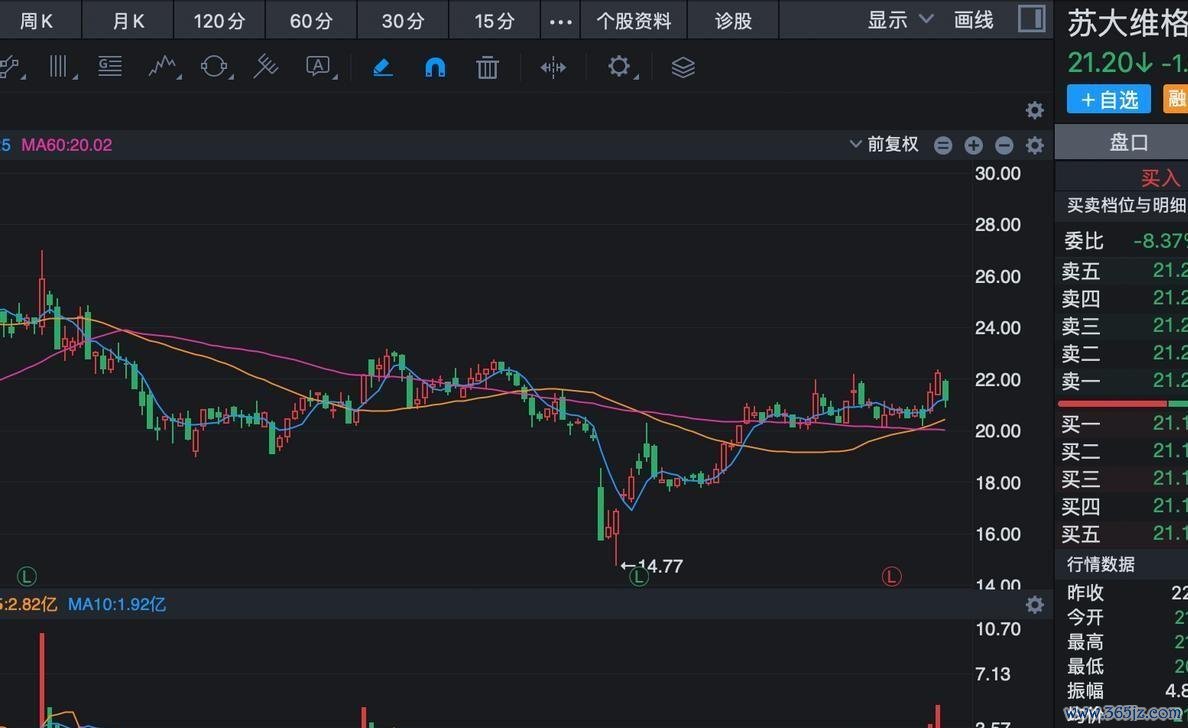Click 买卖档位与明细 header
1188x728 pixels.
[x=1127, y=205]
